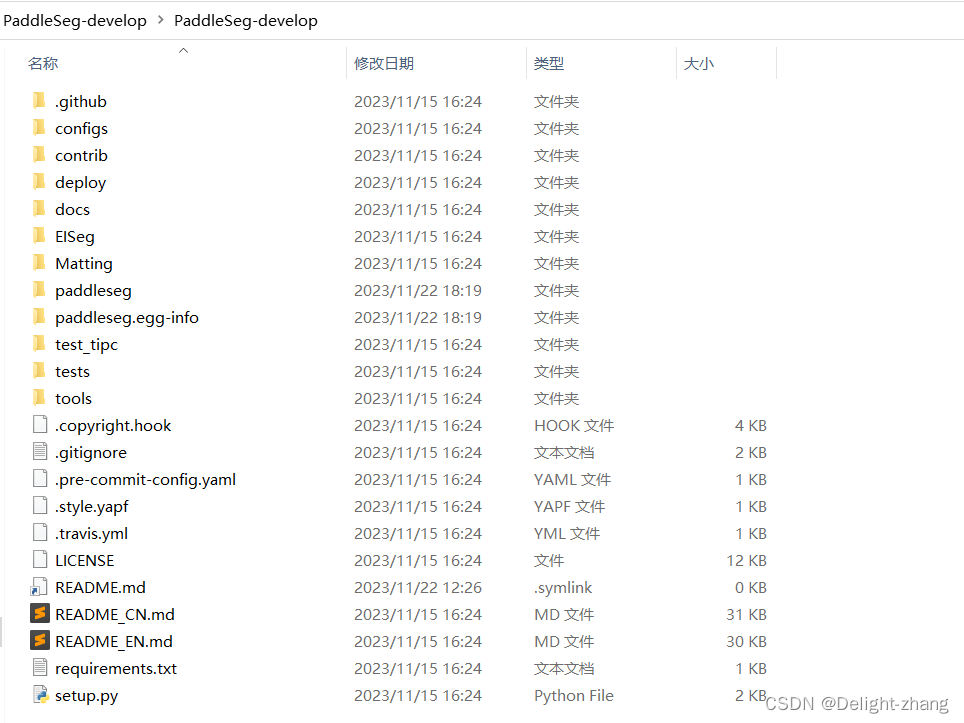The height and width of the screenshot is (723, 964).
Task: Click the Python File type of setup.py
Action: pyautogui.click(x=574, y=696)
